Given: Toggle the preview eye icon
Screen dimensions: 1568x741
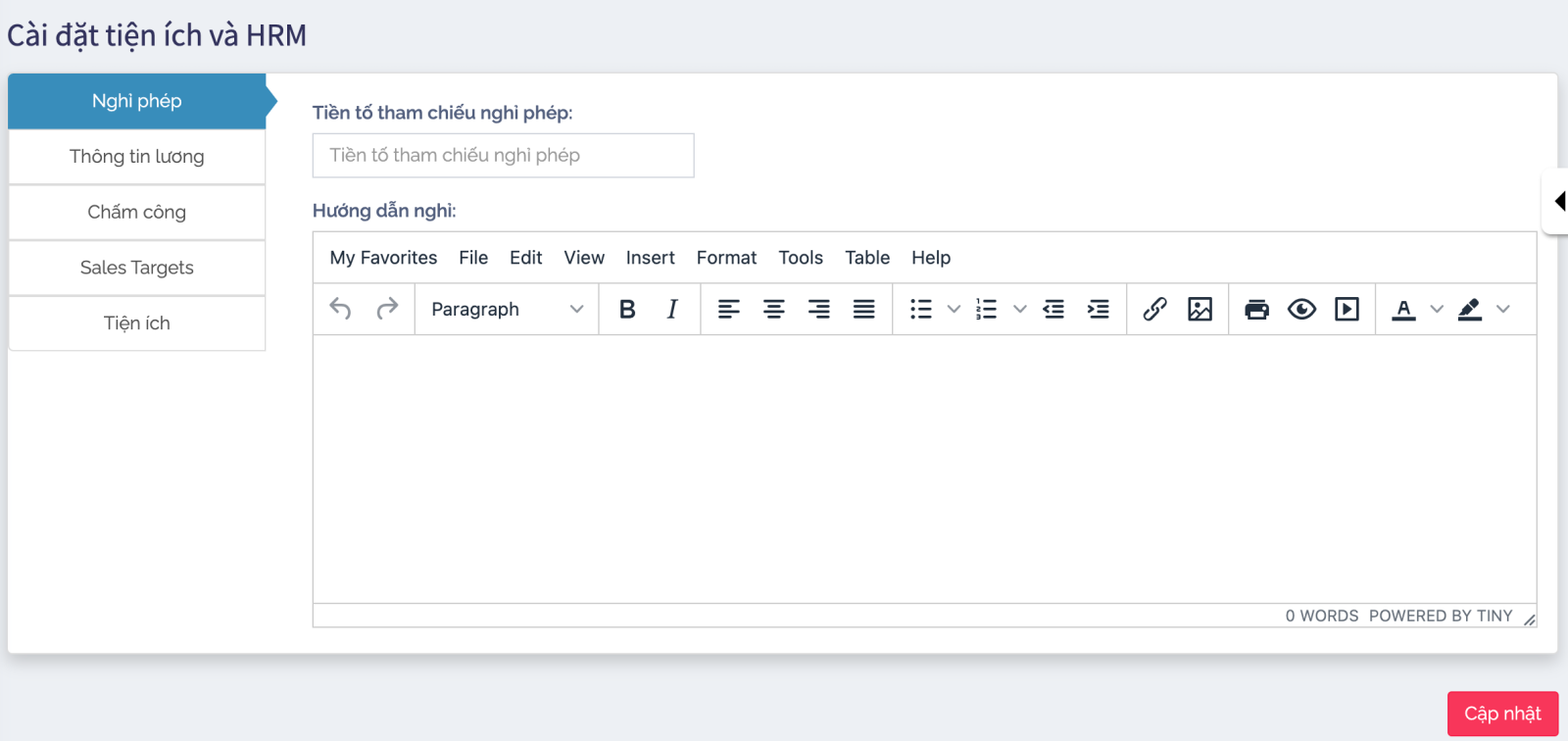Looking at the screenshot, I should [x=1301, y=309].
